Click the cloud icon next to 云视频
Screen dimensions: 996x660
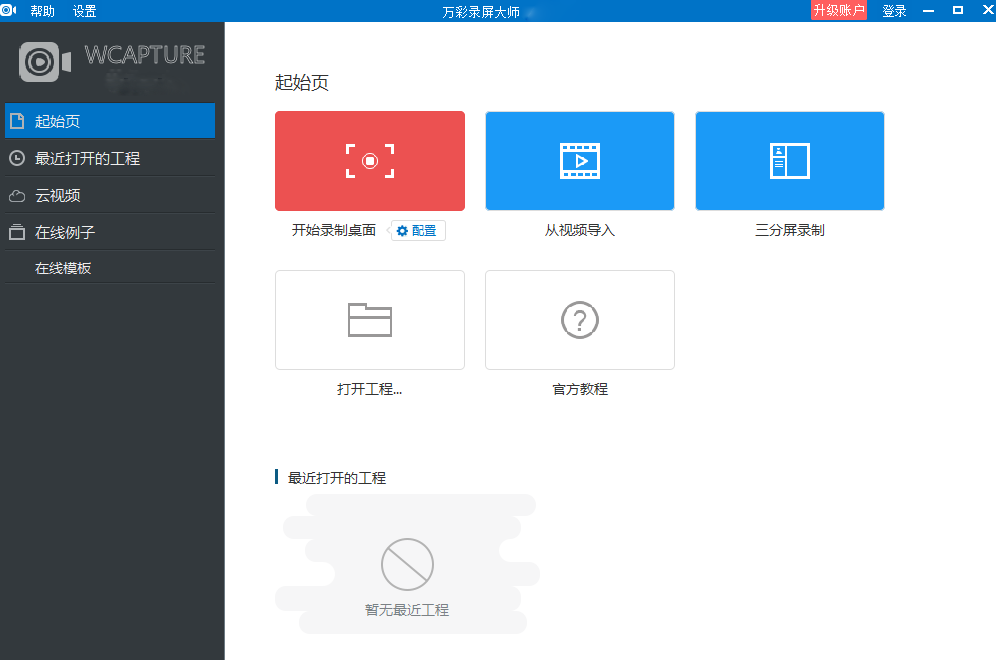pos(16,194)
